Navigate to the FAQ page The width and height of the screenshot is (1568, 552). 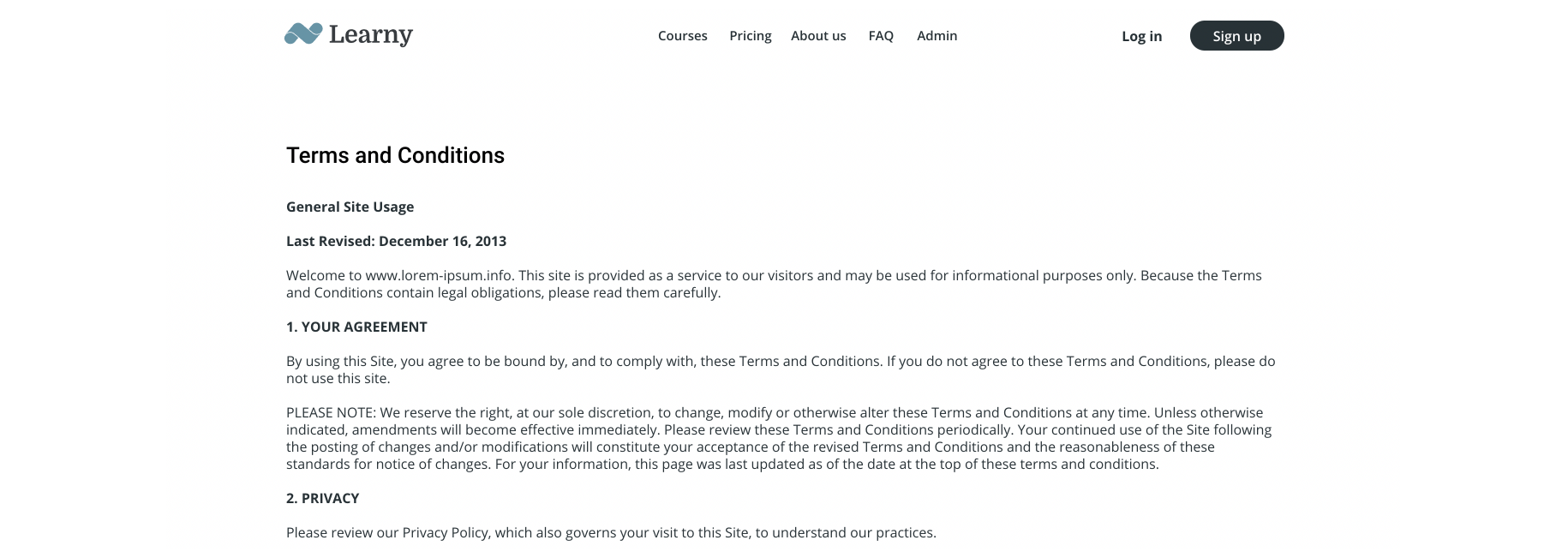click(x=881, y=36)
